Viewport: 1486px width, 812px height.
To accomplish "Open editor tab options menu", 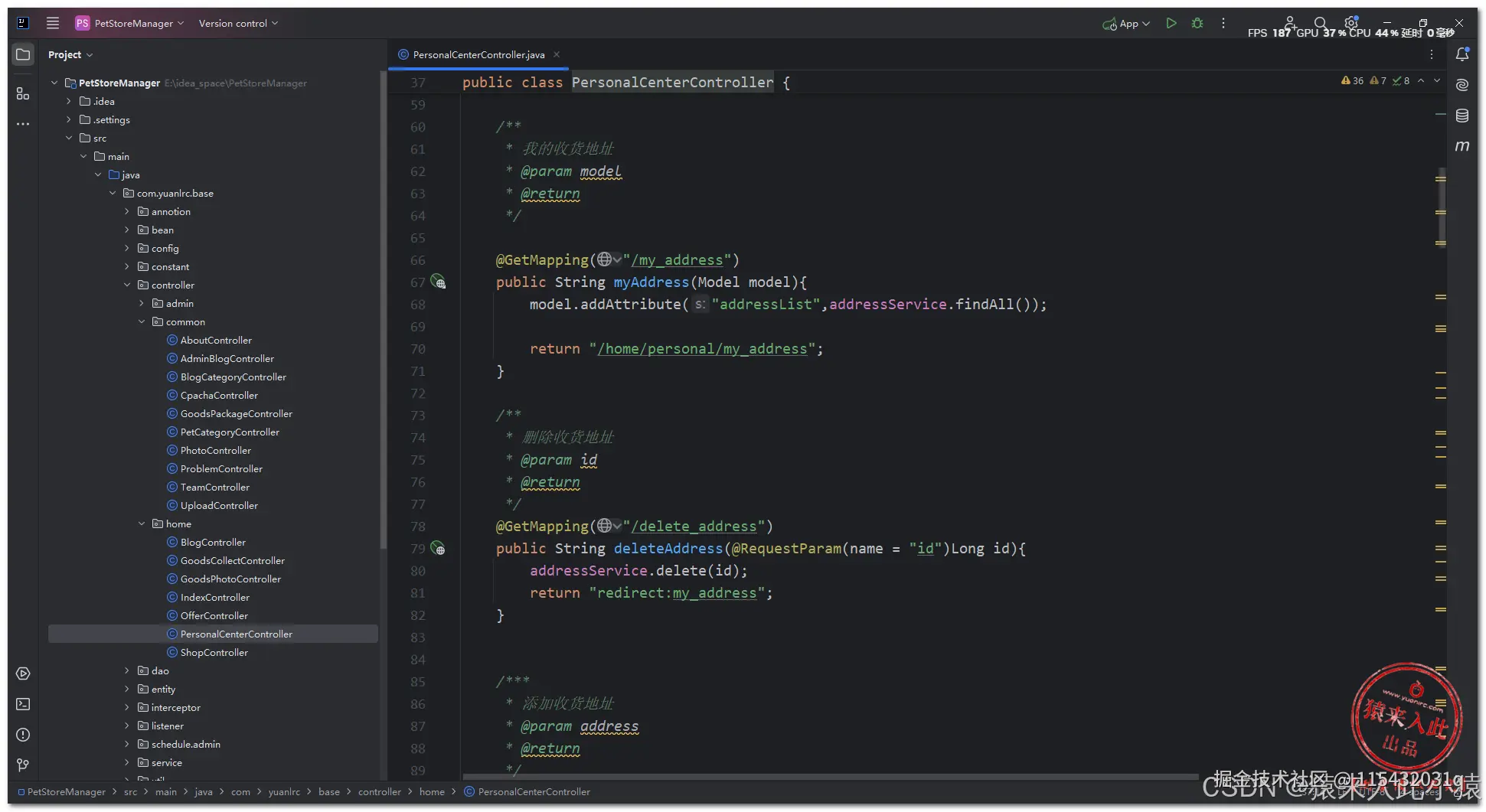I will 1432,54.
